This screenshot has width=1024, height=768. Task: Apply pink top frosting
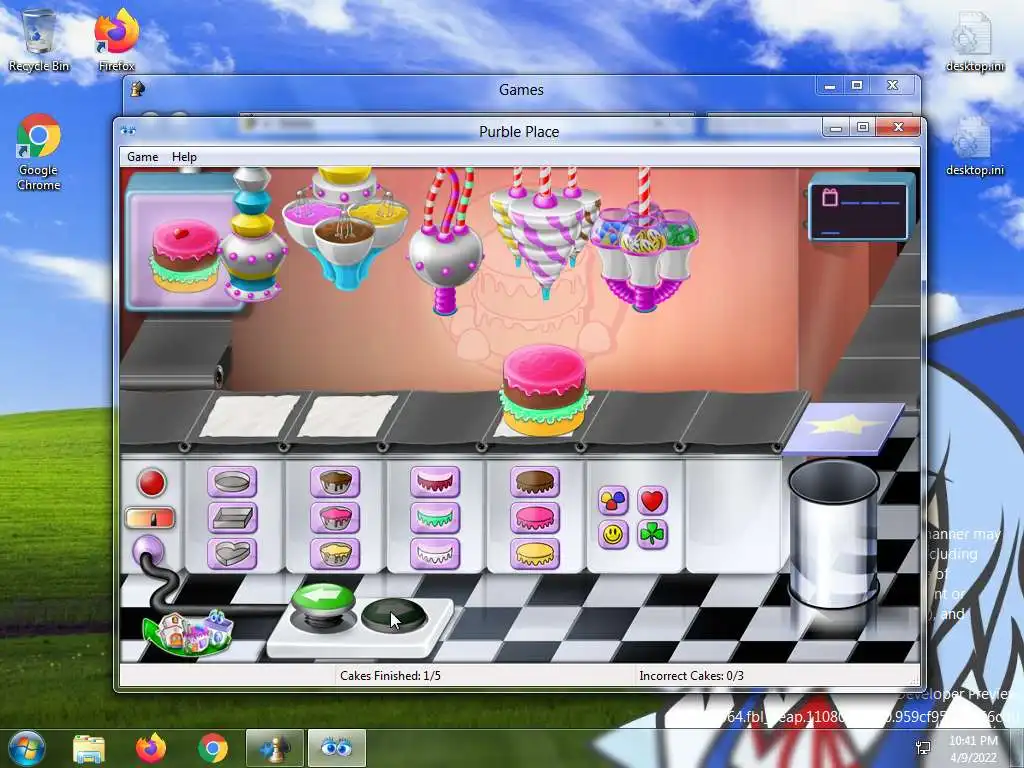[535, 518]
